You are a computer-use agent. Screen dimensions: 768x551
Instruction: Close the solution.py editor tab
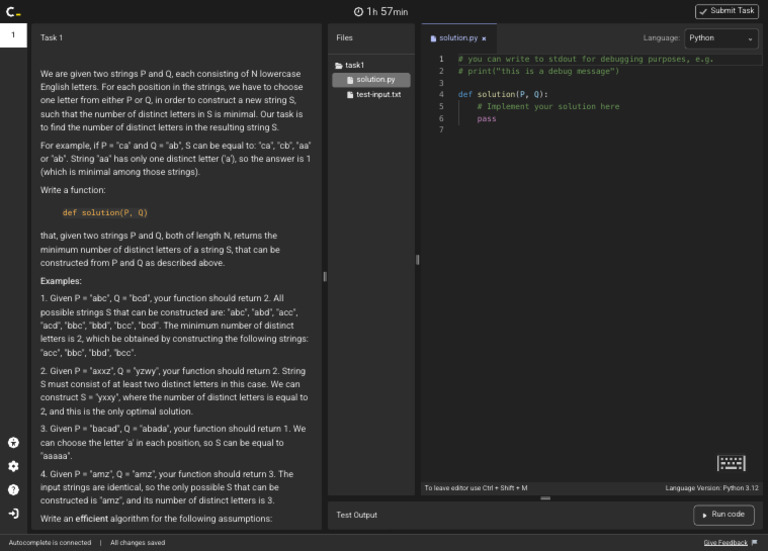[x=484, y=38]
